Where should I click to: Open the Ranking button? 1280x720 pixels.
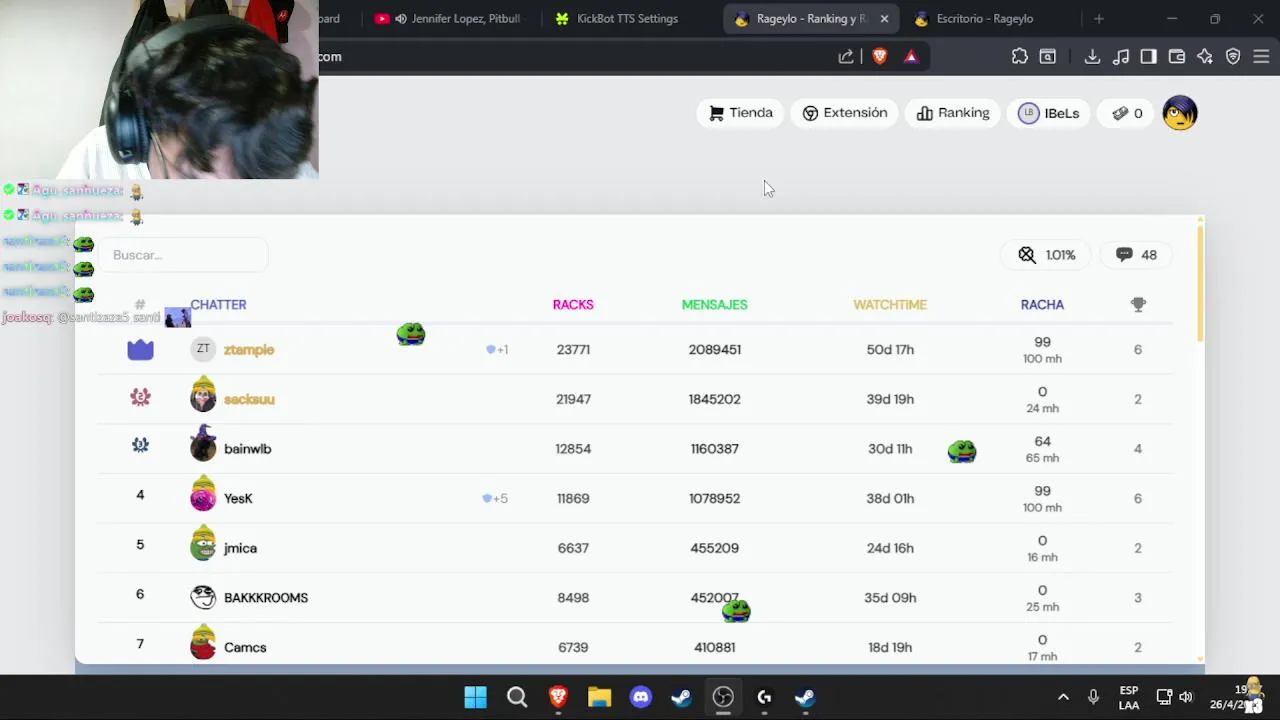pos(953,113)
